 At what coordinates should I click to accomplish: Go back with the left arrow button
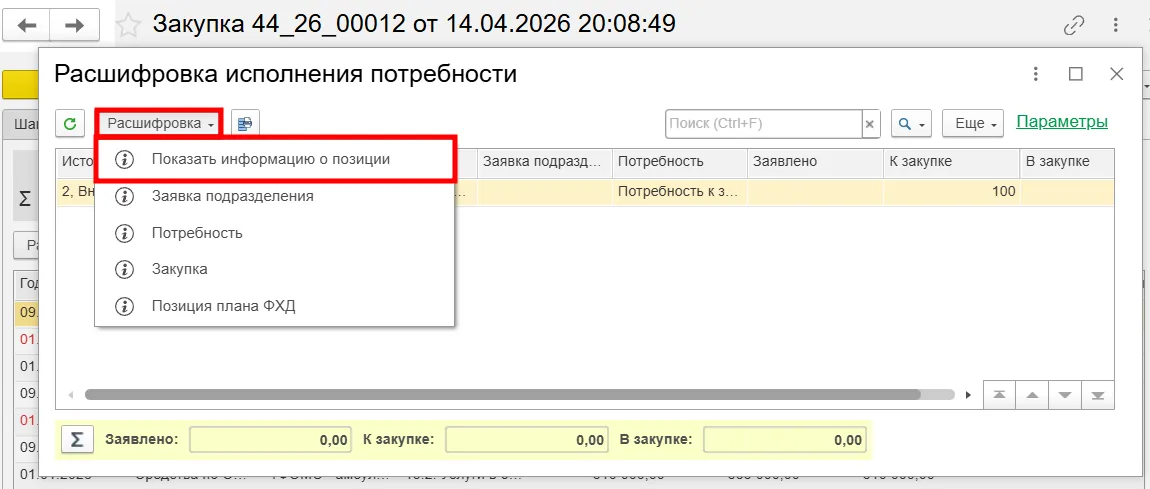(26, 26)
